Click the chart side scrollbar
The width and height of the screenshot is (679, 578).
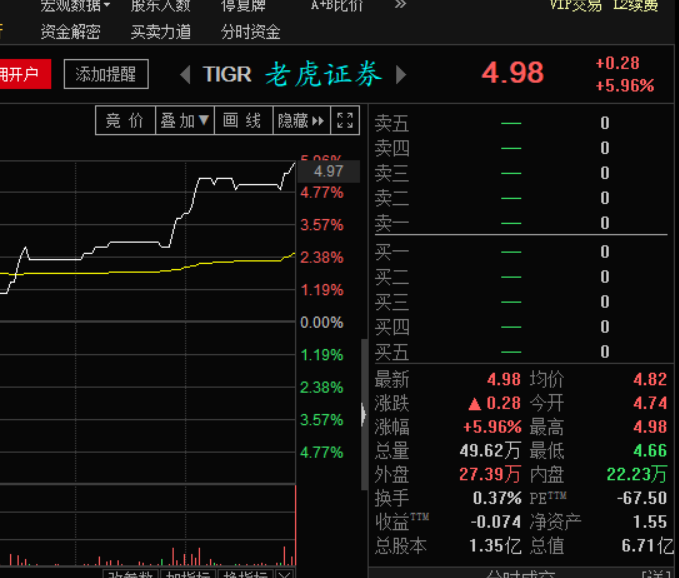[364, 414]
